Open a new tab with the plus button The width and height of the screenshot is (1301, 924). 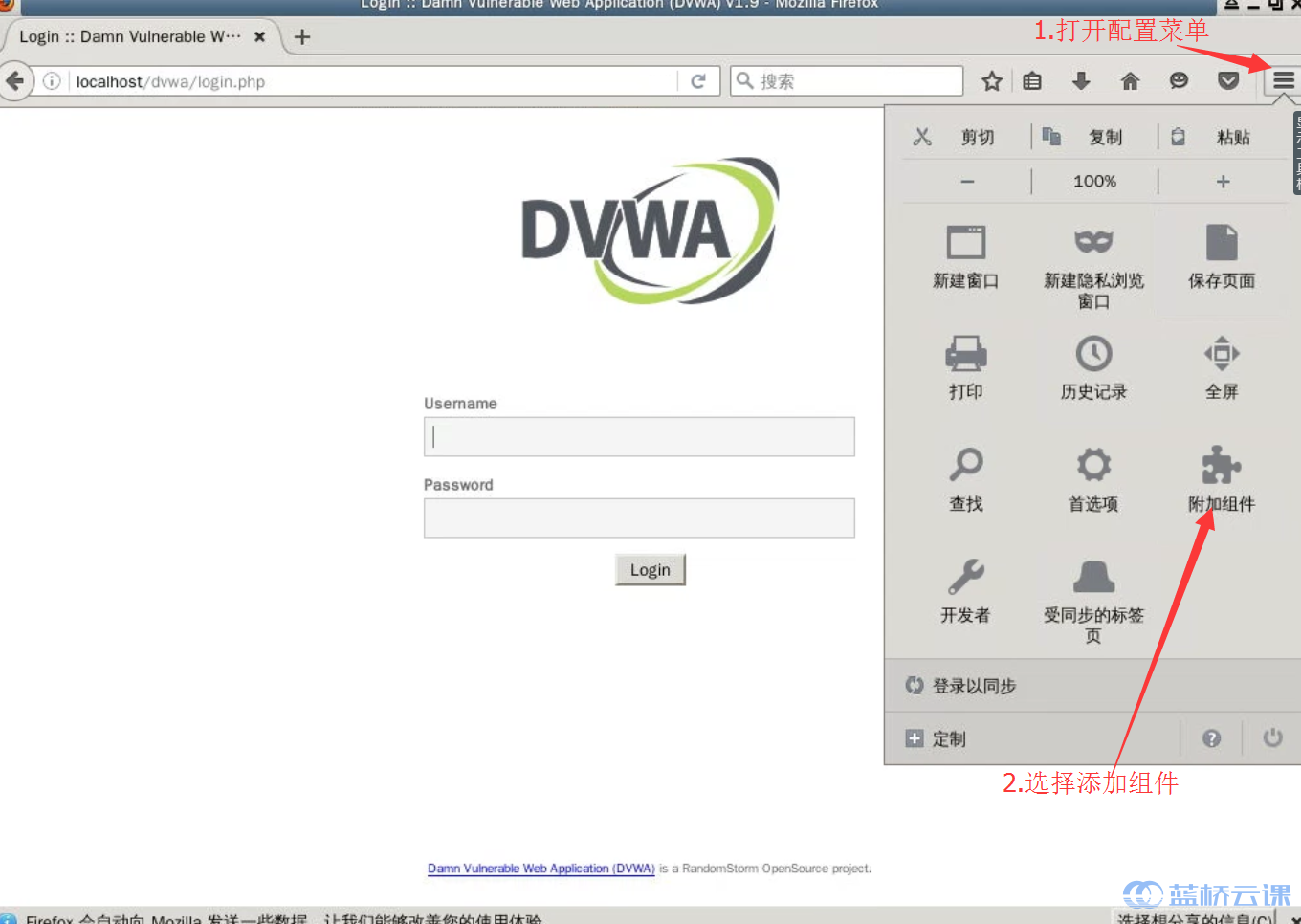302,36
